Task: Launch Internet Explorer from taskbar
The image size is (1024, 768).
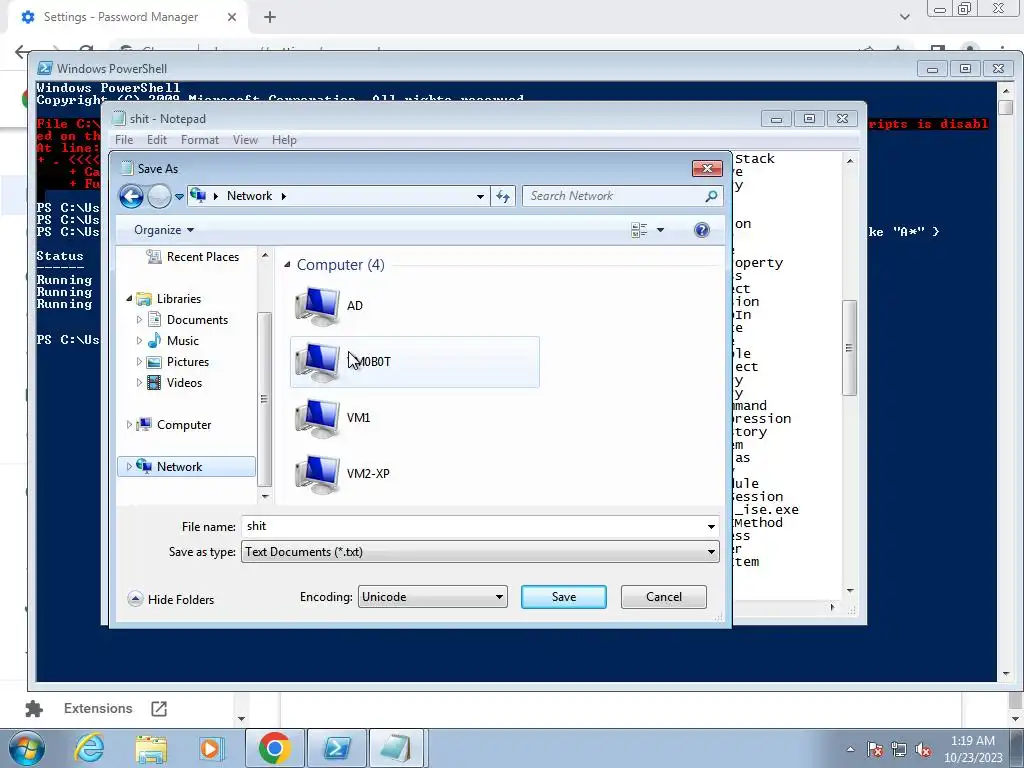Action: coord(89,748)
